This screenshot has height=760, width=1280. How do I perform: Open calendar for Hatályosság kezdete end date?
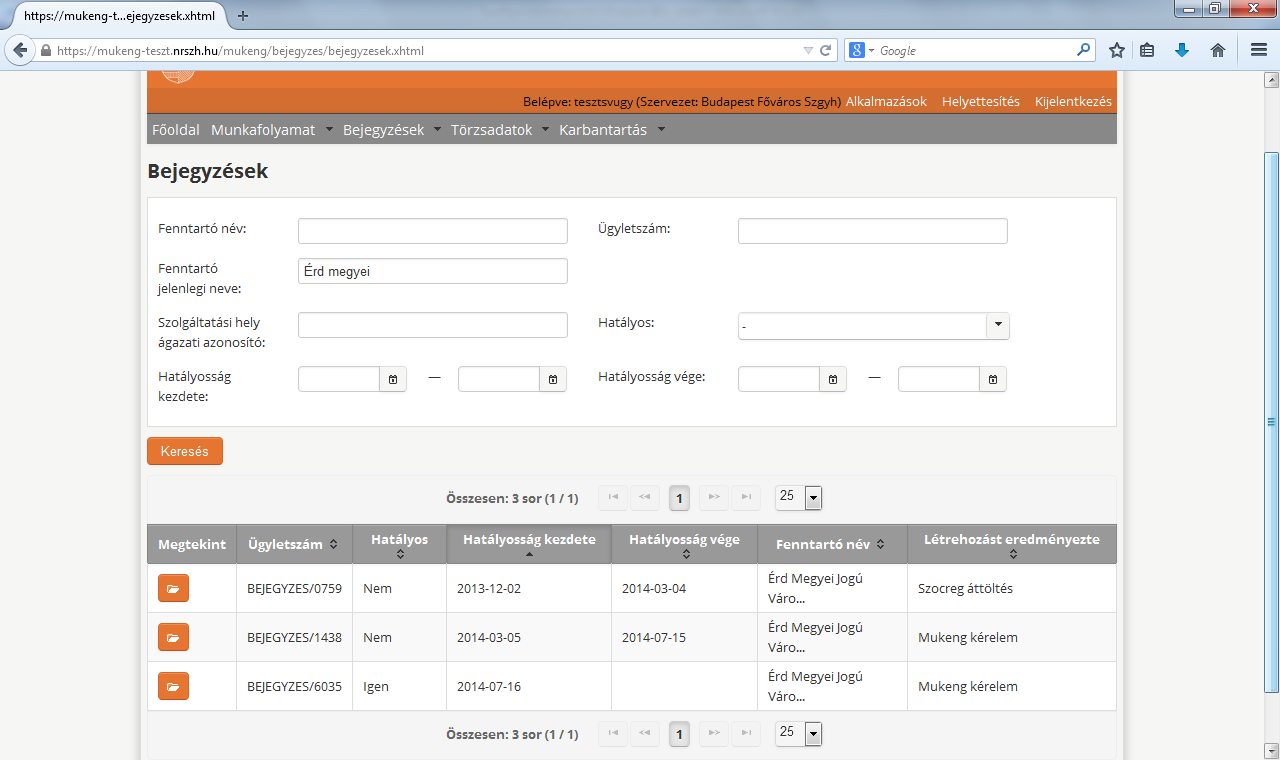coord(553,379)
